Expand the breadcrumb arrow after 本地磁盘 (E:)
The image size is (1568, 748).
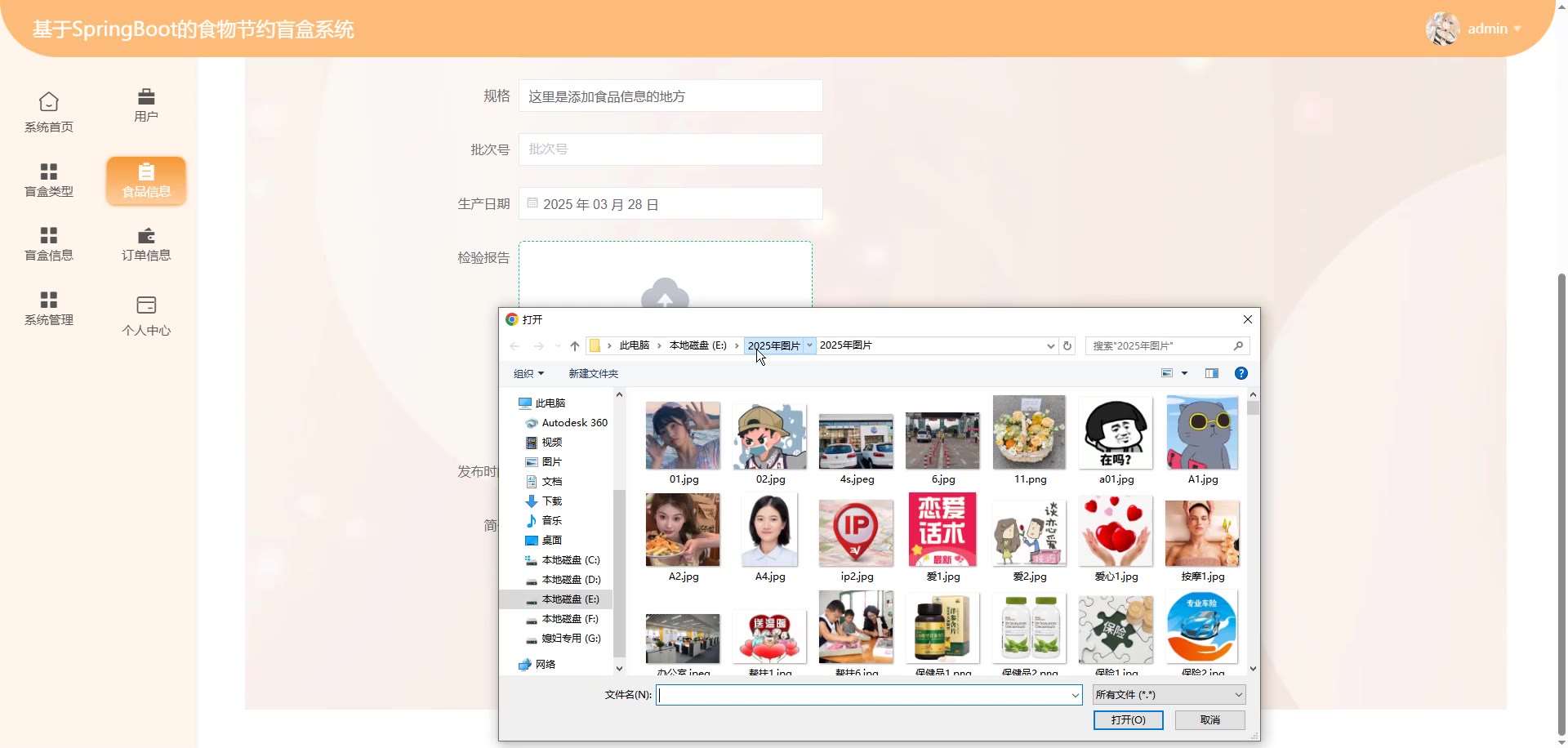(737, 345)
